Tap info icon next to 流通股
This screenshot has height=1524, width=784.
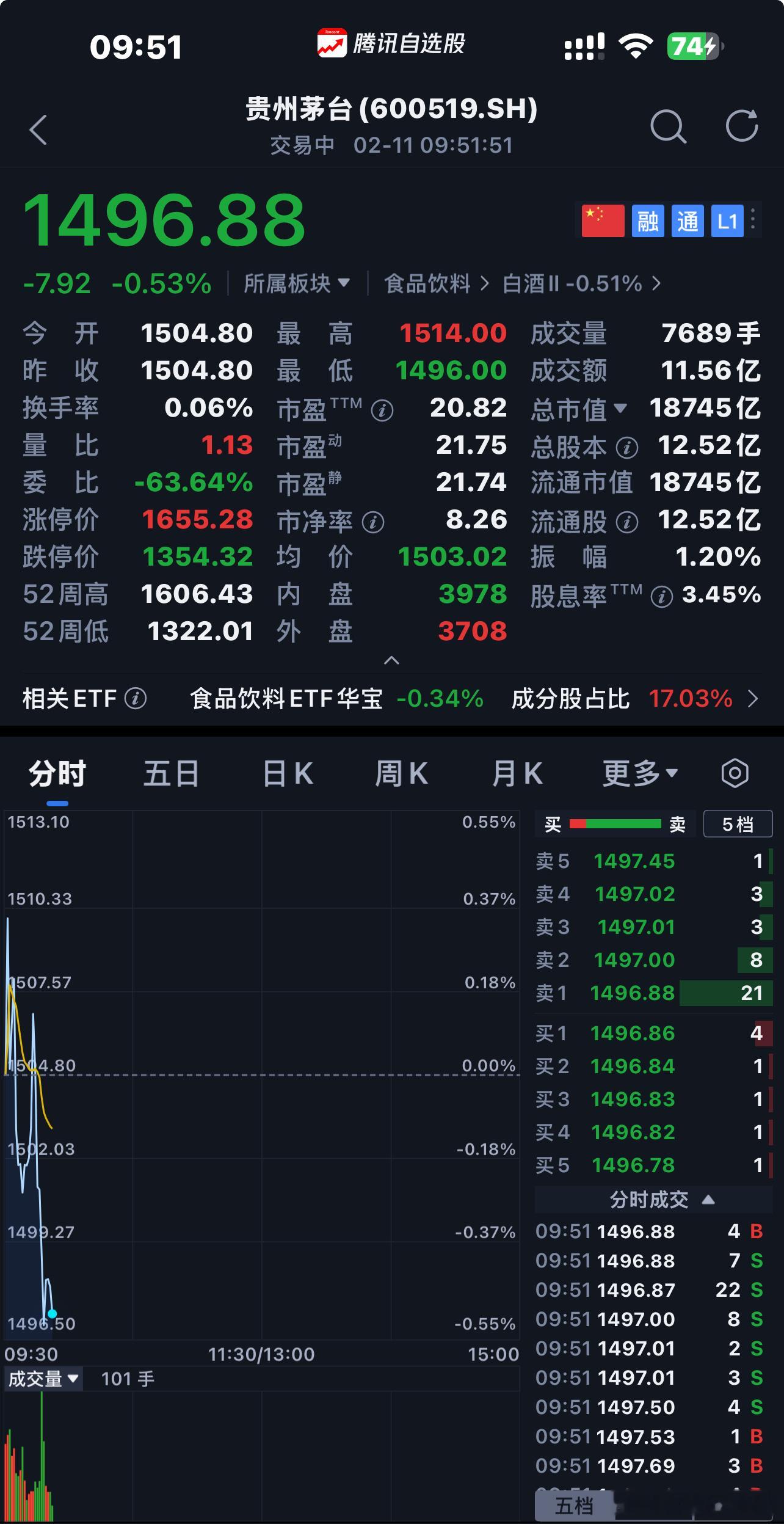(627, 522)
